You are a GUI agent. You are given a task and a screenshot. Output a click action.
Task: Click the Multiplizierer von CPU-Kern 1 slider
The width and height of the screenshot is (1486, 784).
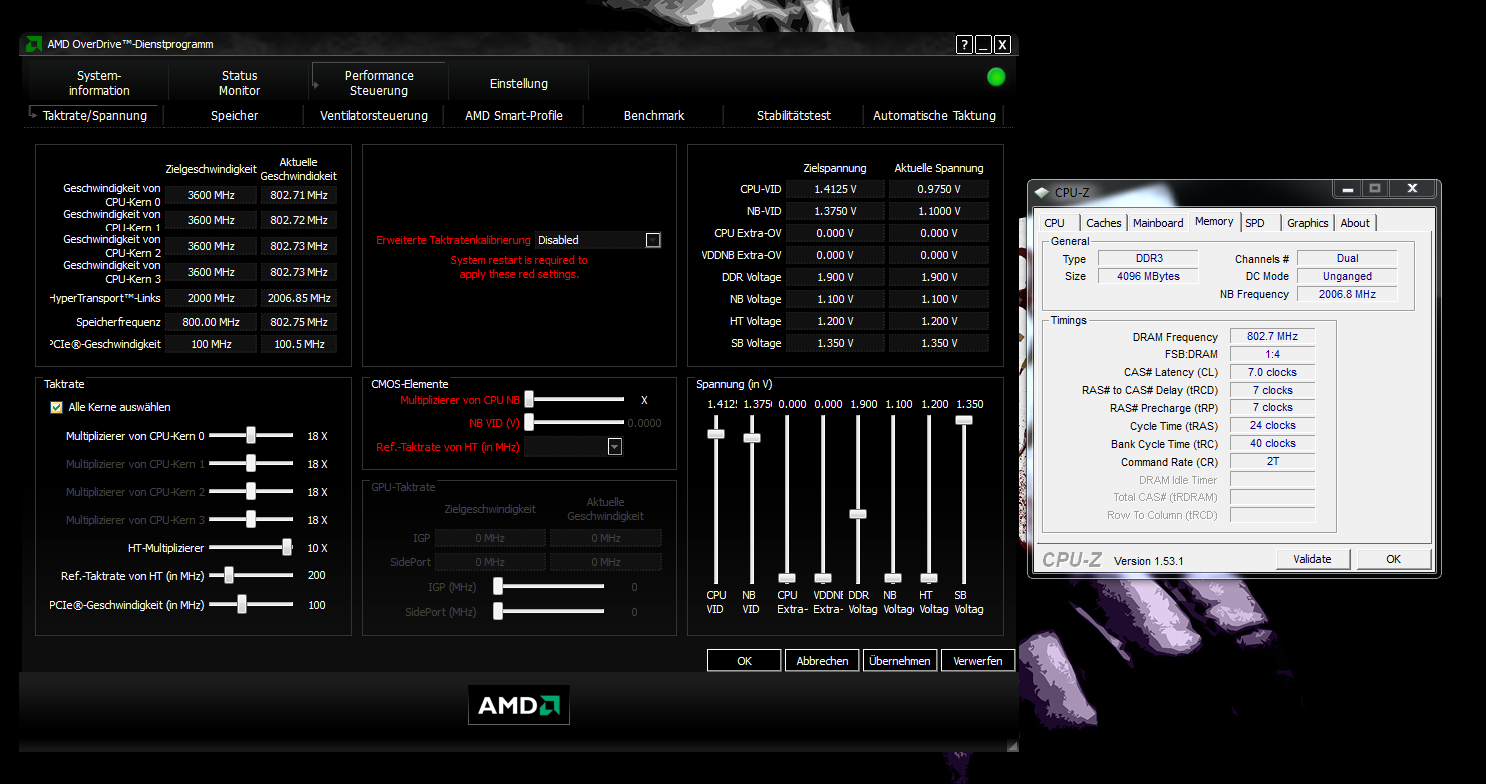[x=251, y=463]
